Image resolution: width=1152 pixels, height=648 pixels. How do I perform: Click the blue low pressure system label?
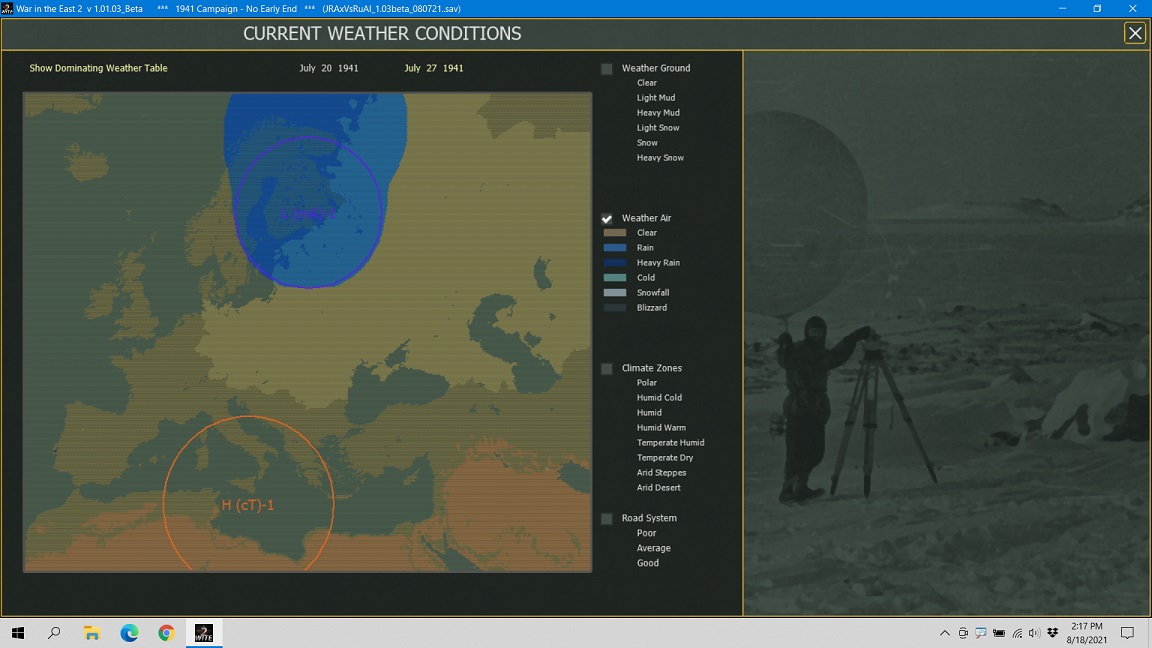(308, 215)
